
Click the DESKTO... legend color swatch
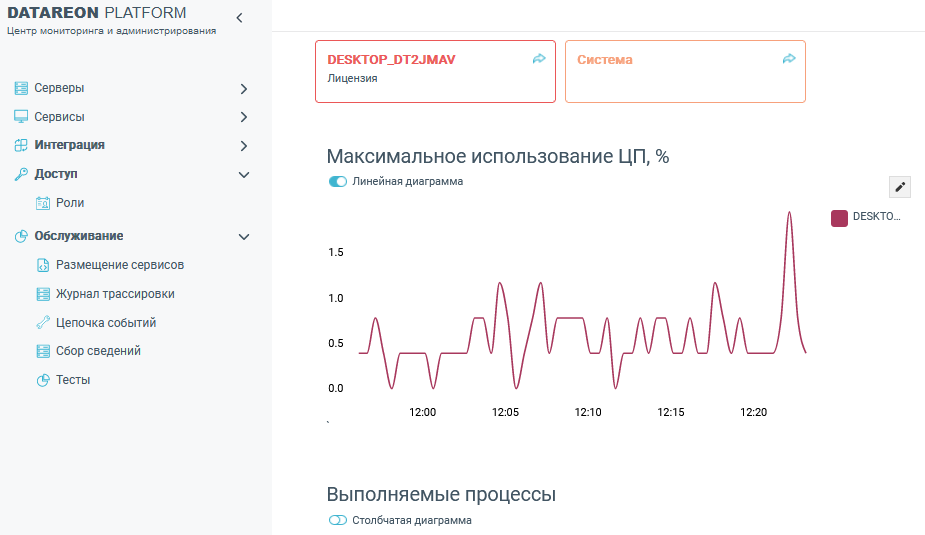[x=840, y=217]
